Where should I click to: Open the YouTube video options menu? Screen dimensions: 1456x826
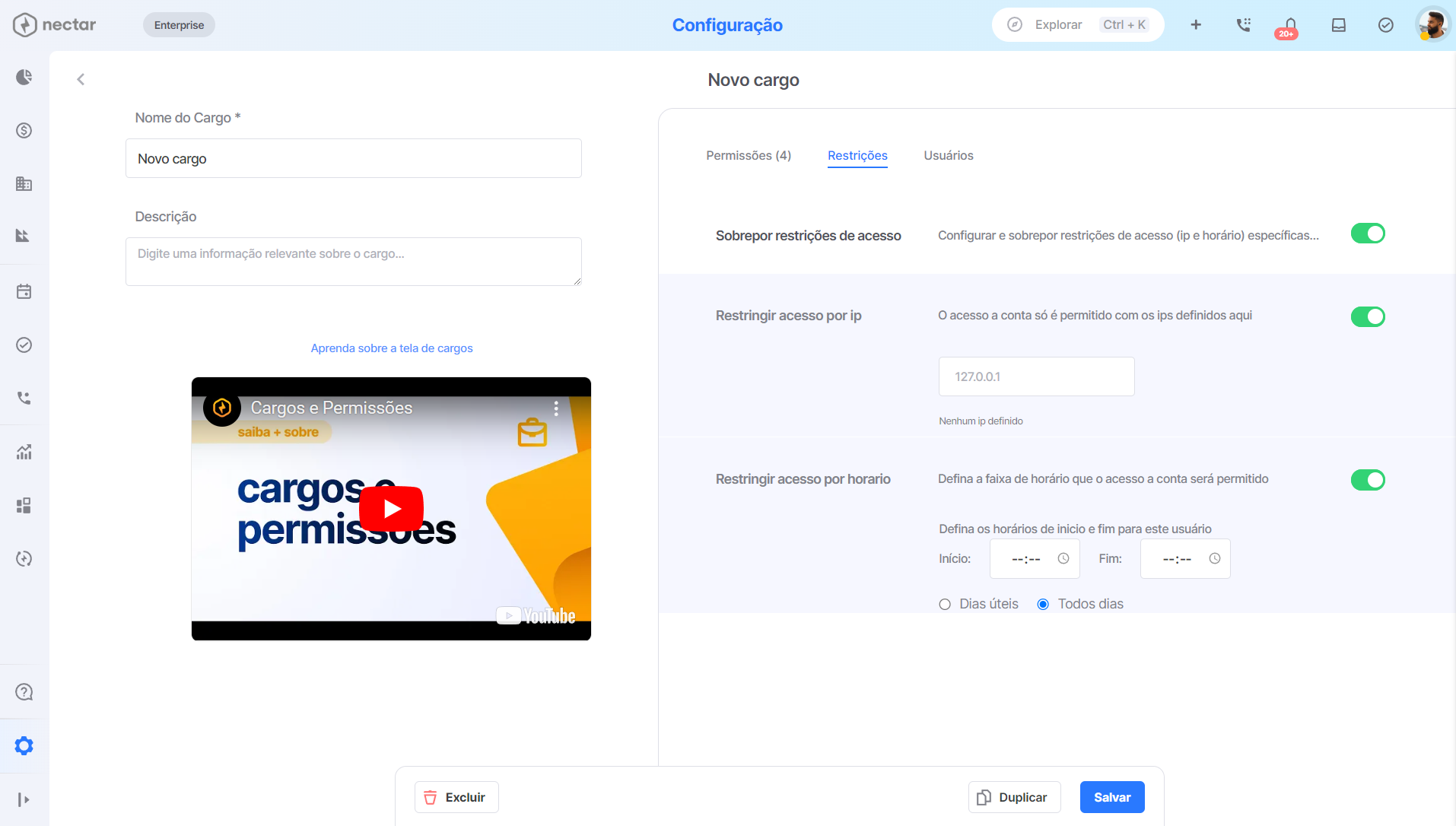[x=556, y=408]
